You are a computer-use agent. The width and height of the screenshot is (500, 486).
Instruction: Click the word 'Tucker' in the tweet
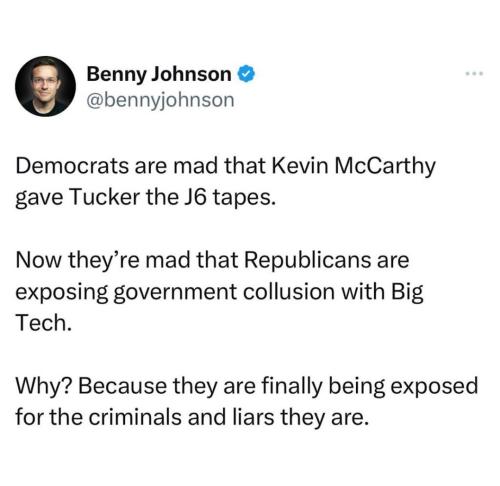point(104,197)
